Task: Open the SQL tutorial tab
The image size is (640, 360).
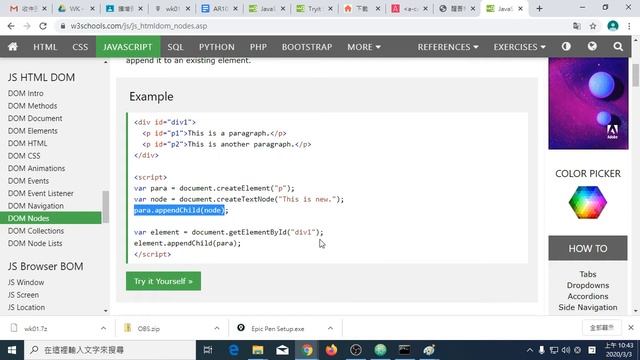Action: pyautogui.click(x=176, y=47)
